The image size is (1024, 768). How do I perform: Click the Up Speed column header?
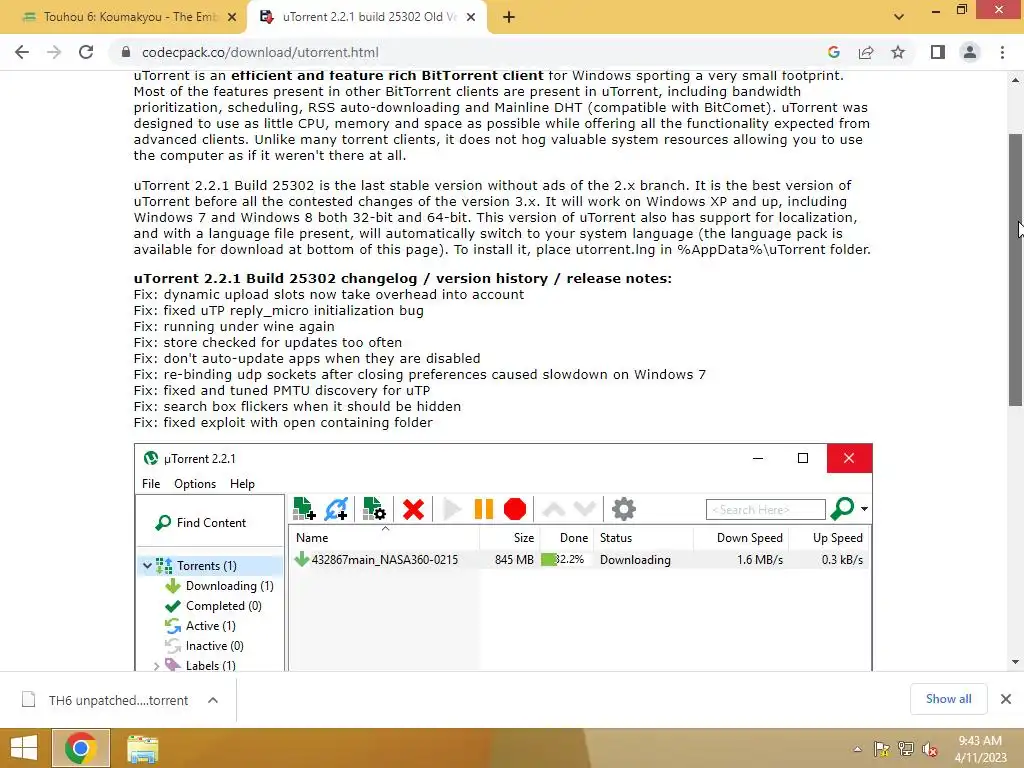(828, 537)
